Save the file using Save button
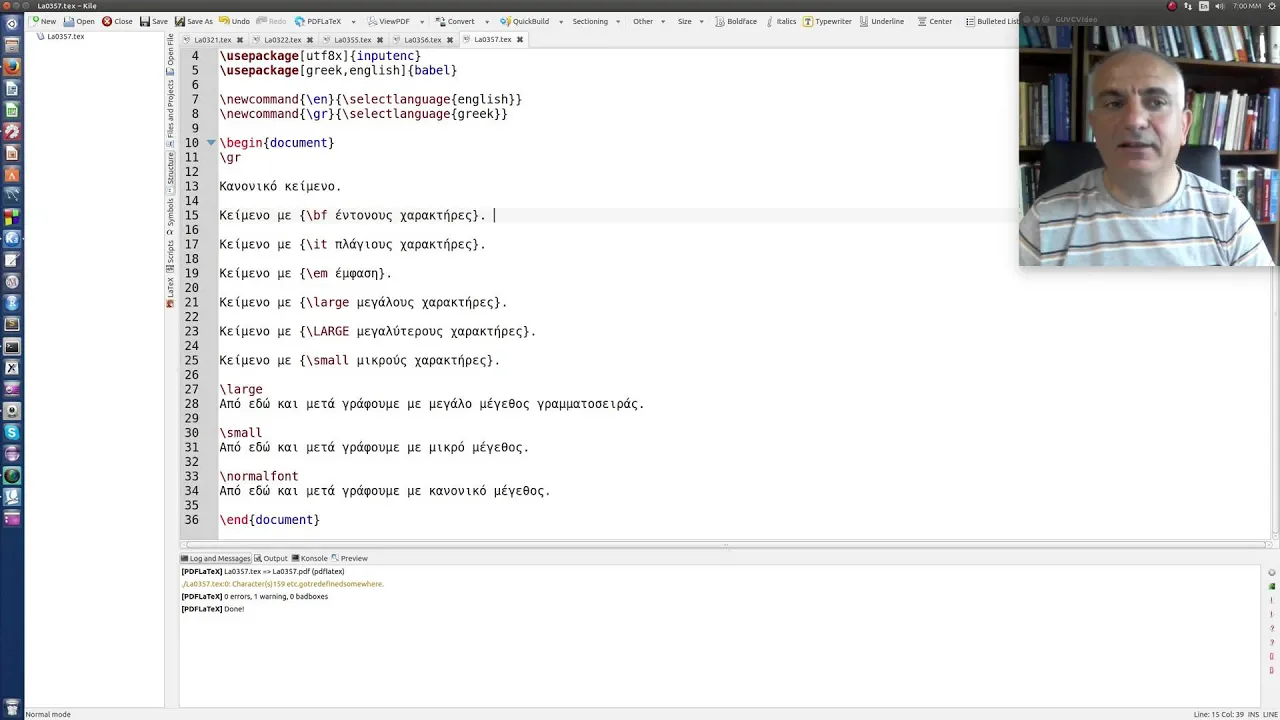 click(x=154, y=21)
